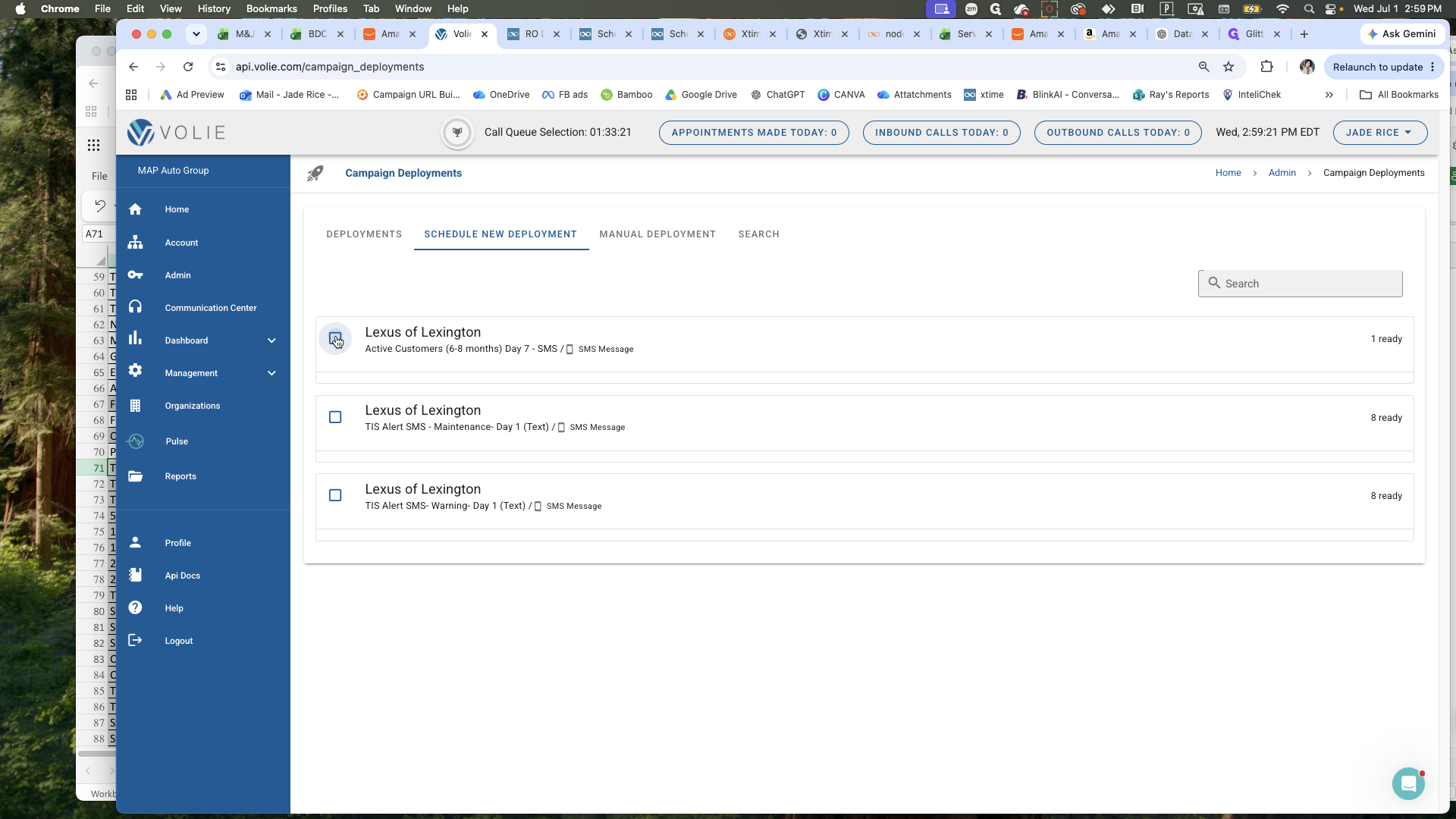Open Pulse in the sidebar
The image size is (1456, 819).
pos(177,441)
